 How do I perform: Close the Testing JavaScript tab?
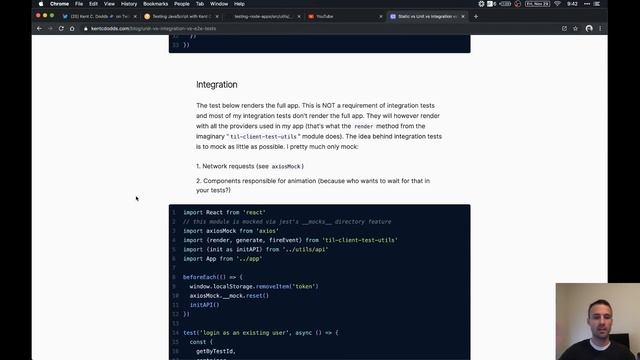217,16
